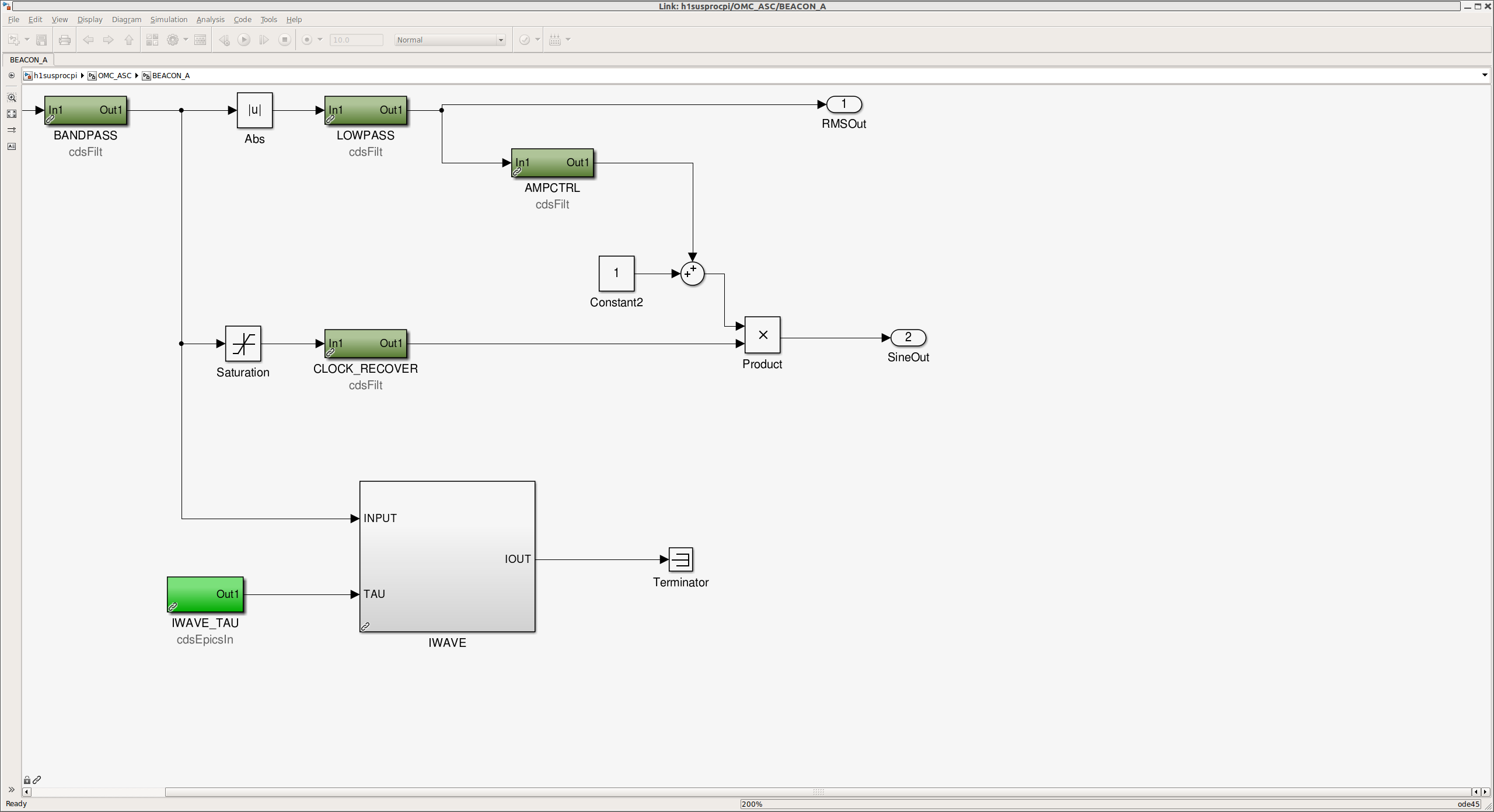Click the Back navigation arrow
This screenshot has height=812, width=1494.
(88, 40)
